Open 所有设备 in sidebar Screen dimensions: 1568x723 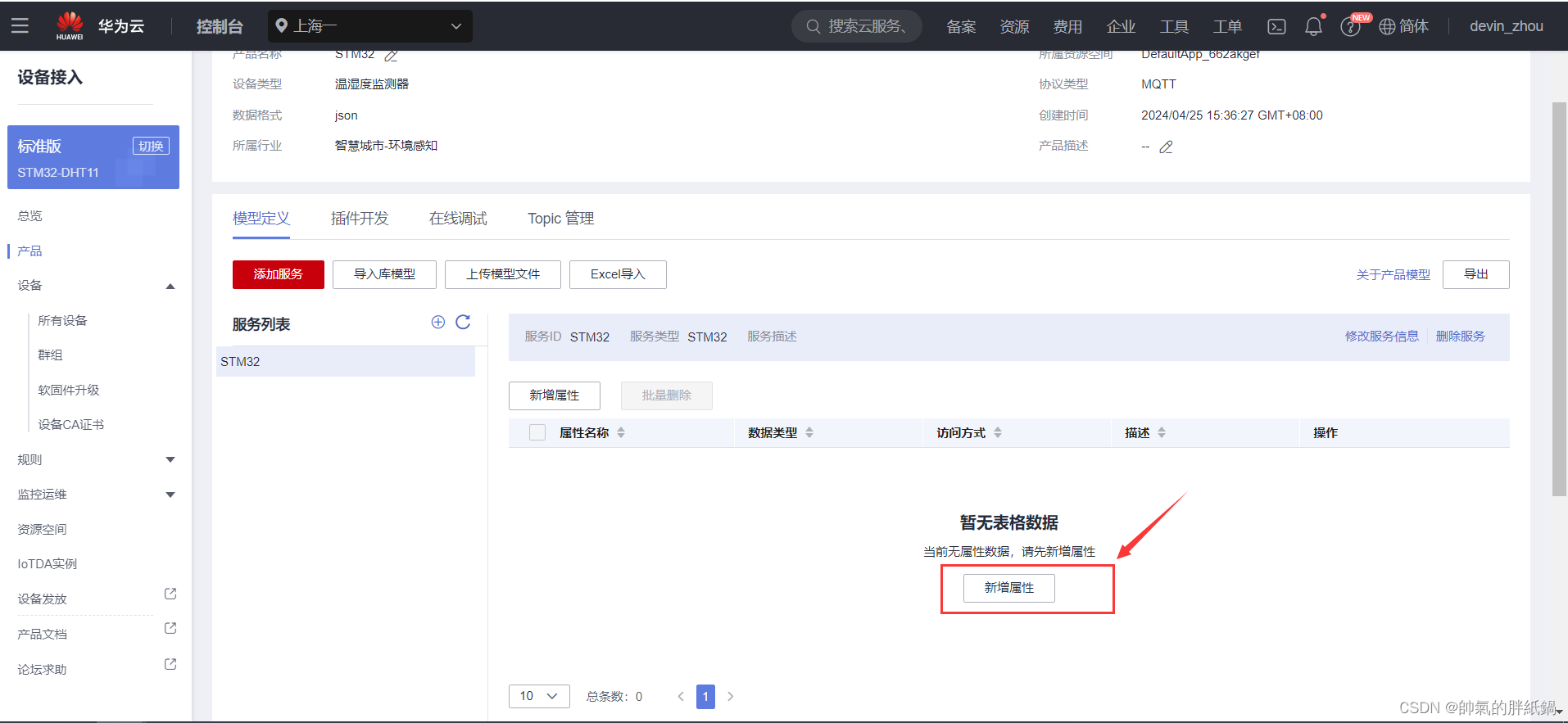(62, 321)
